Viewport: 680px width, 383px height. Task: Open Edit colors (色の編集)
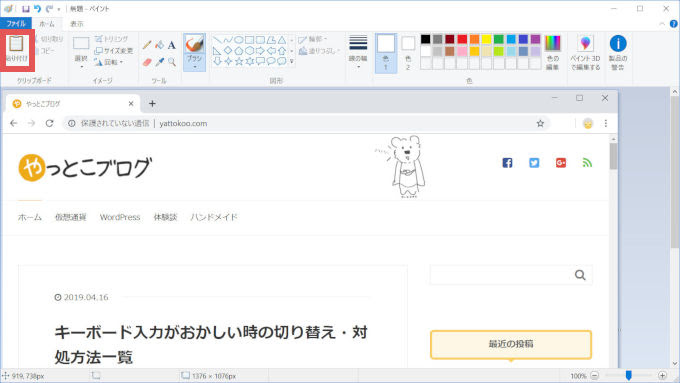[552, 52]
